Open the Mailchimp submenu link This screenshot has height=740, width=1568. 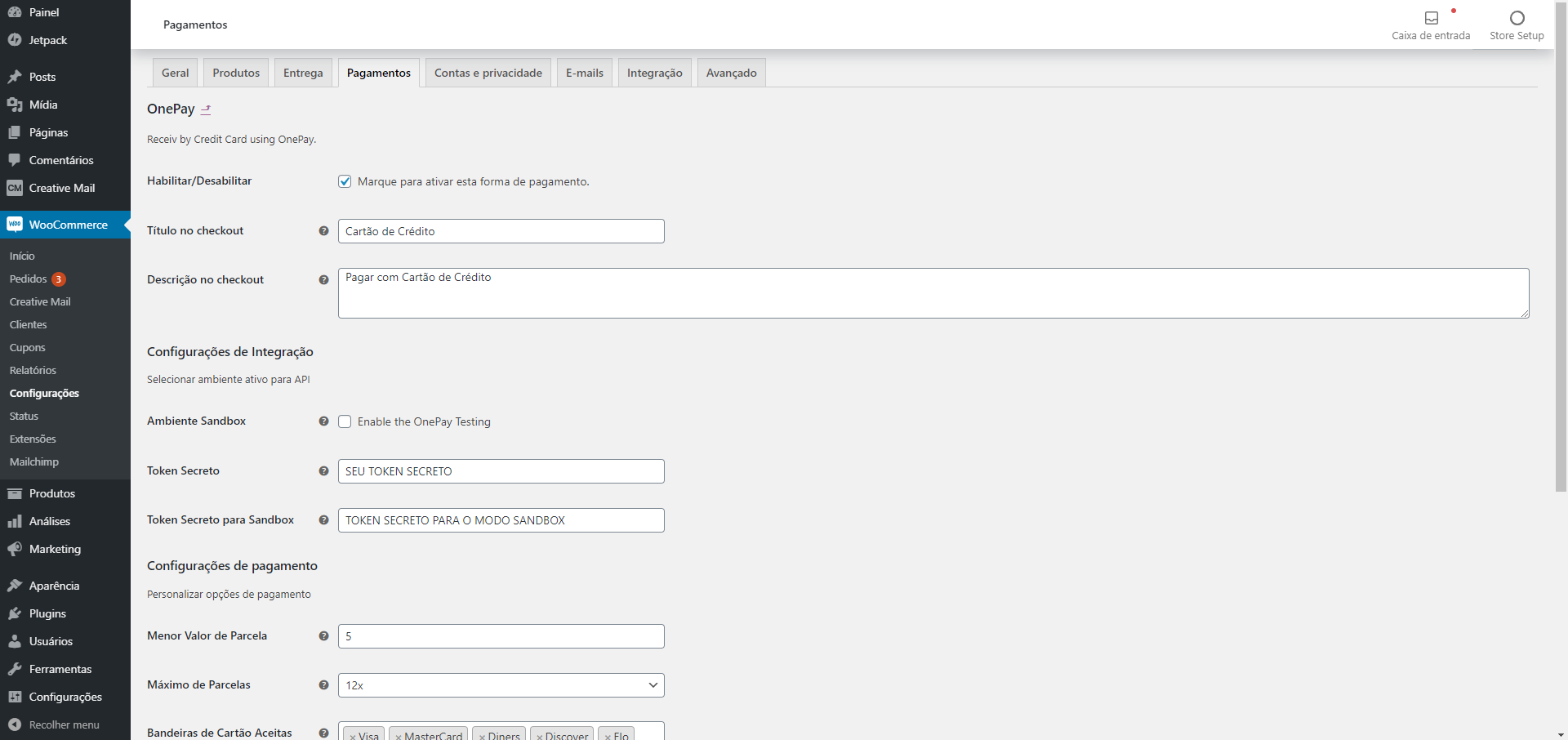tap(34, 461)
